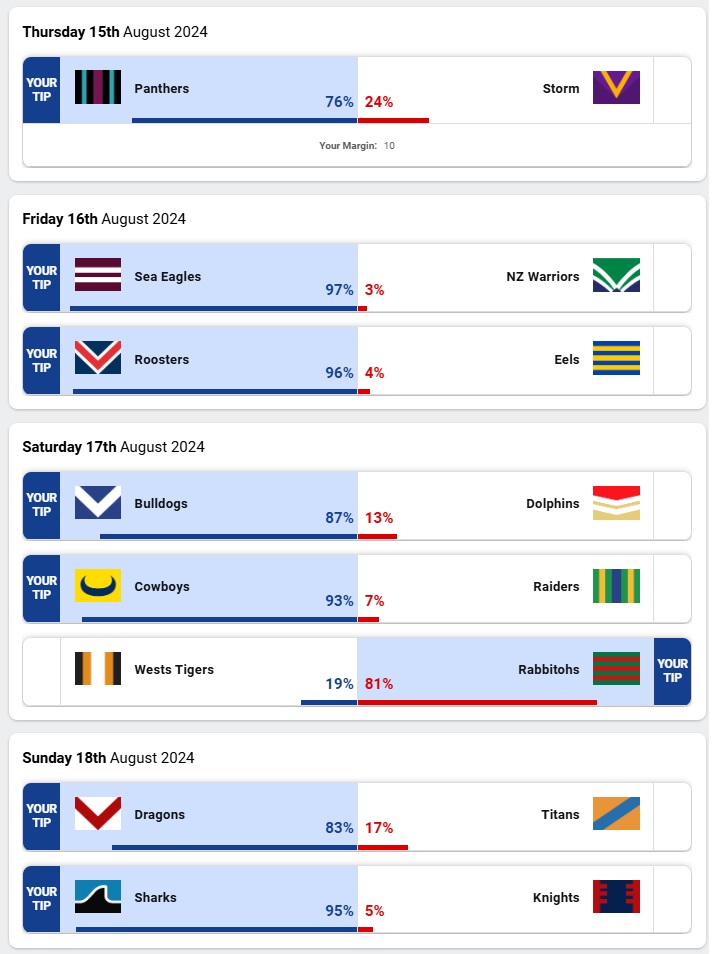
Task: Select the Knights team logo
Action: pos(616,897)
